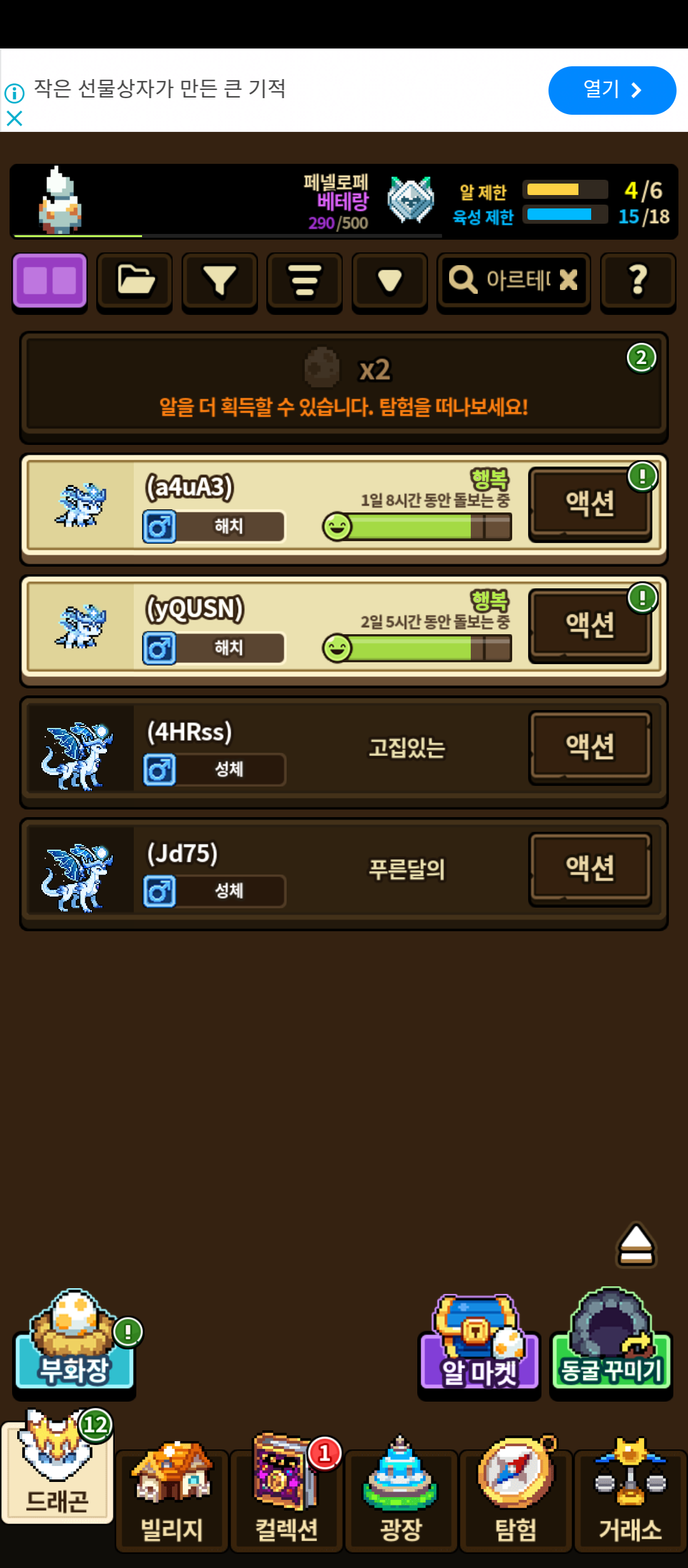
Task: Open the 부화장 hatchery nest icon
Action: [75, 1341]
